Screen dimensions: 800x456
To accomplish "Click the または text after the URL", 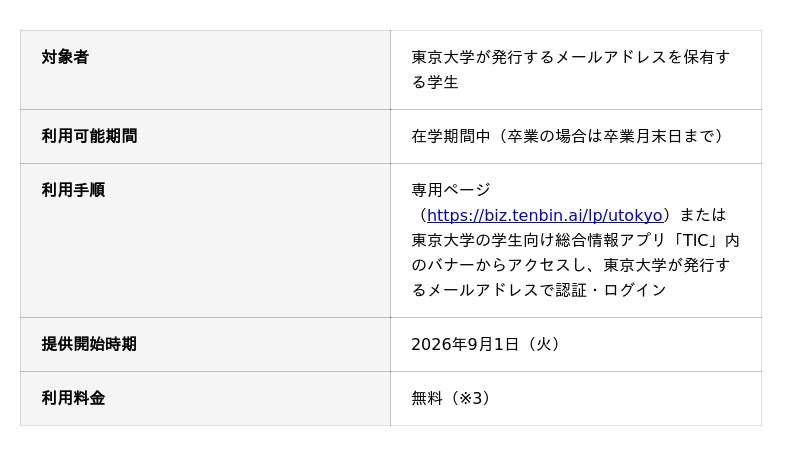I will coord(703,215).
